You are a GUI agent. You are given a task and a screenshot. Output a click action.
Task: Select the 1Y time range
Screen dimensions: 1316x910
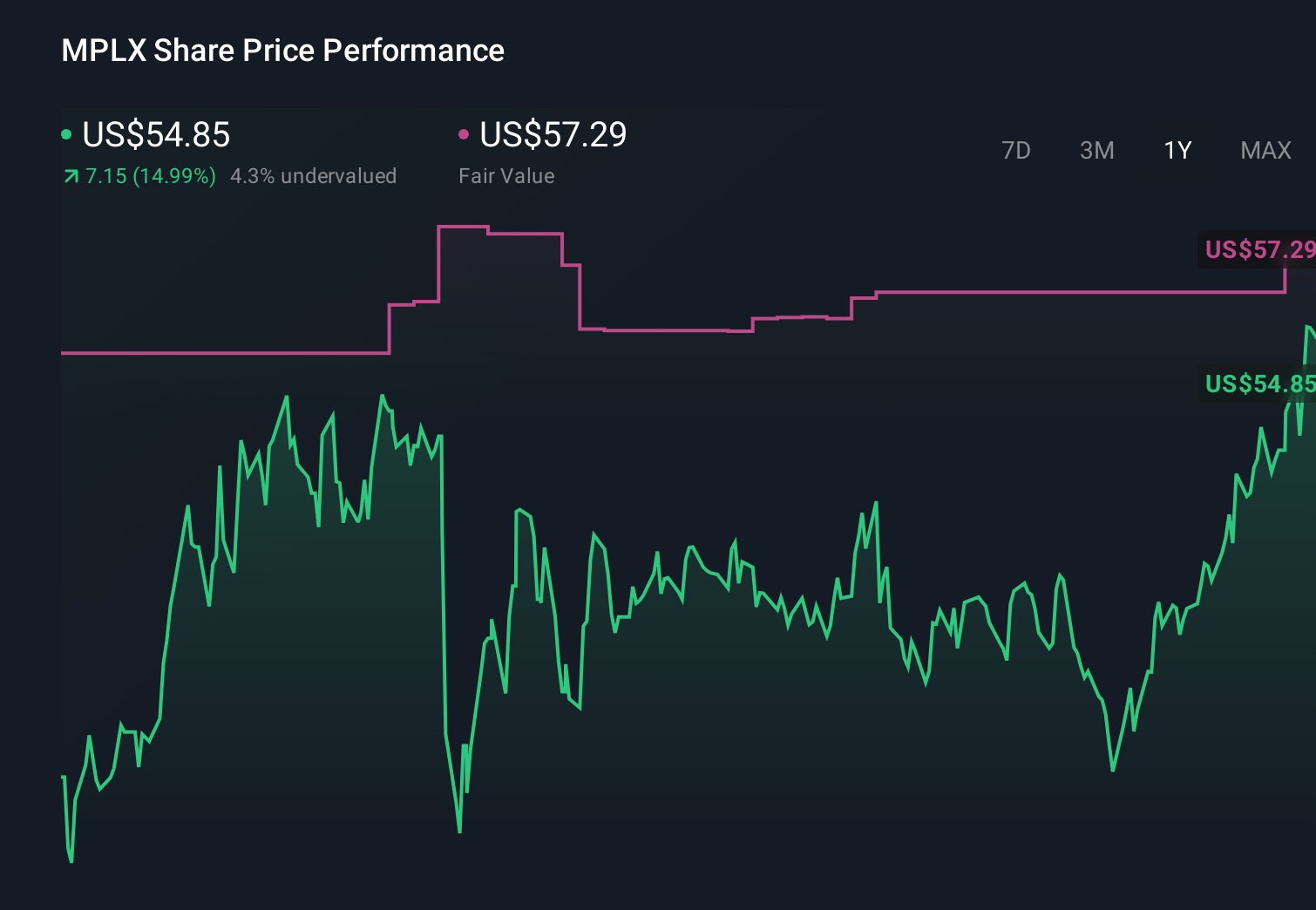pyautogui.click(x=1177, y=150)
